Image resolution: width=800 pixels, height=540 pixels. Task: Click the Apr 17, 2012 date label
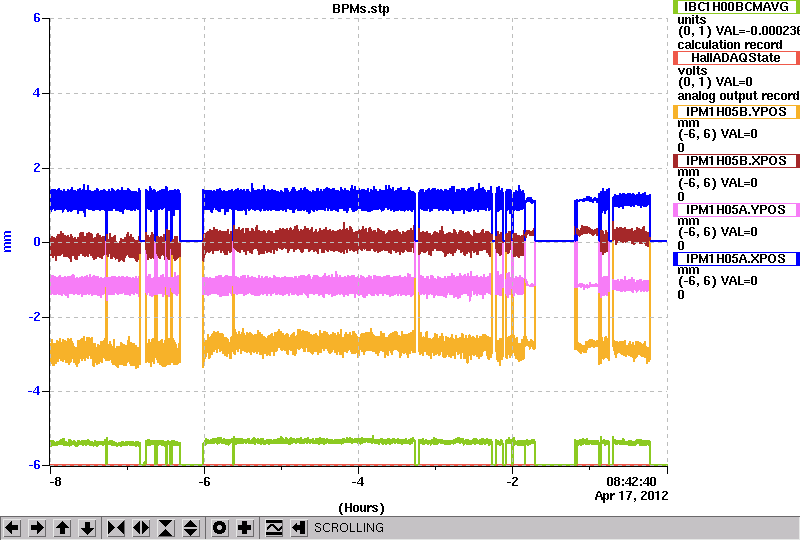pos(631,496)
